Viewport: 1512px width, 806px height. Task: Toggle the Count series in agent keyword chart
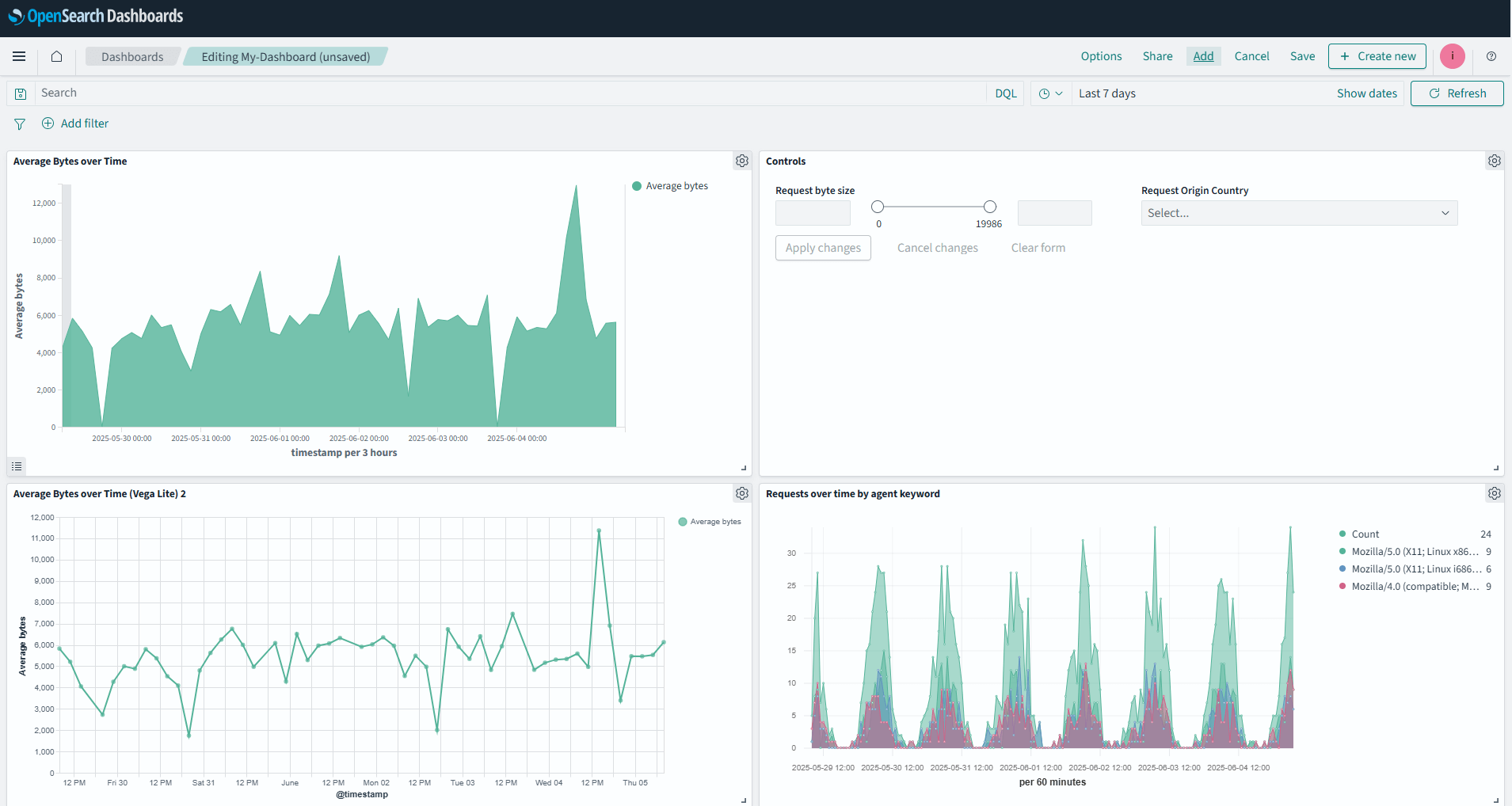pos(1364,534)
